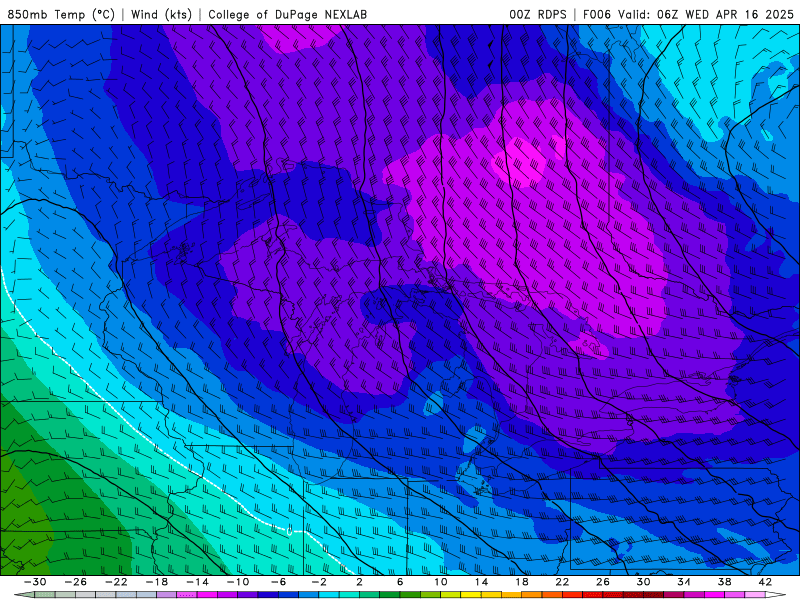
Task: Click the 10 value on the temperature scale
Action: (x=441, y=582)
